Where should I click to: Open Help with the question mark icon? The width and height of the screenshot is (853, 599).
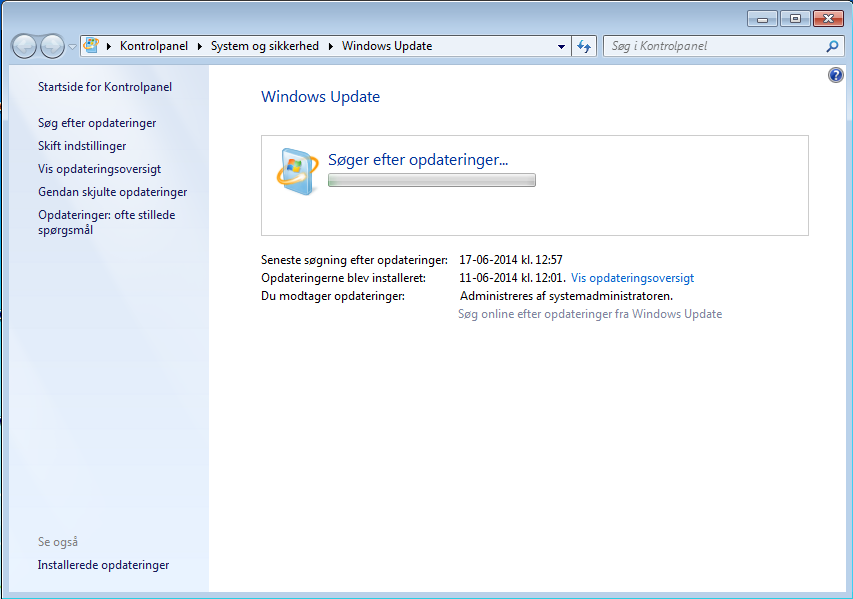click(x=836, y=75)
